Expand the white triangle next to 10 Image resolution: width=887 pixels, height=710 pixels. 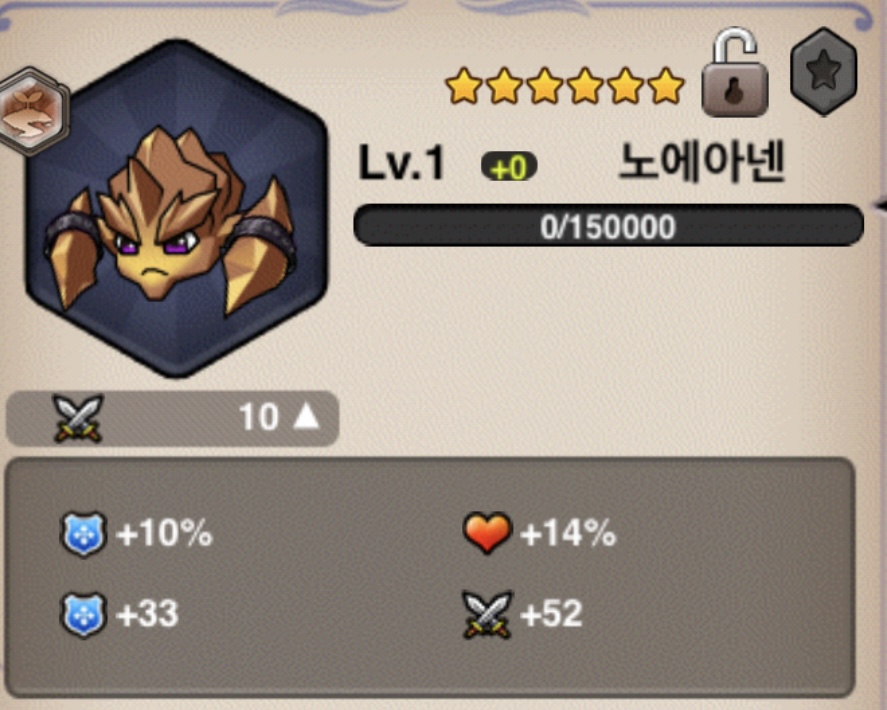(x=306, y=416)
